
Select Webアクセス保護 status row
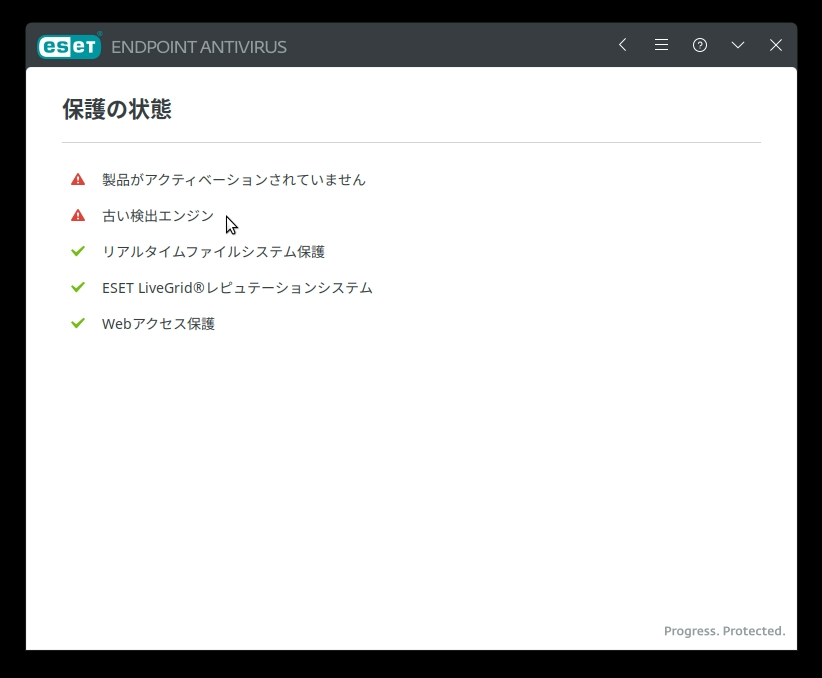point(158,324)
